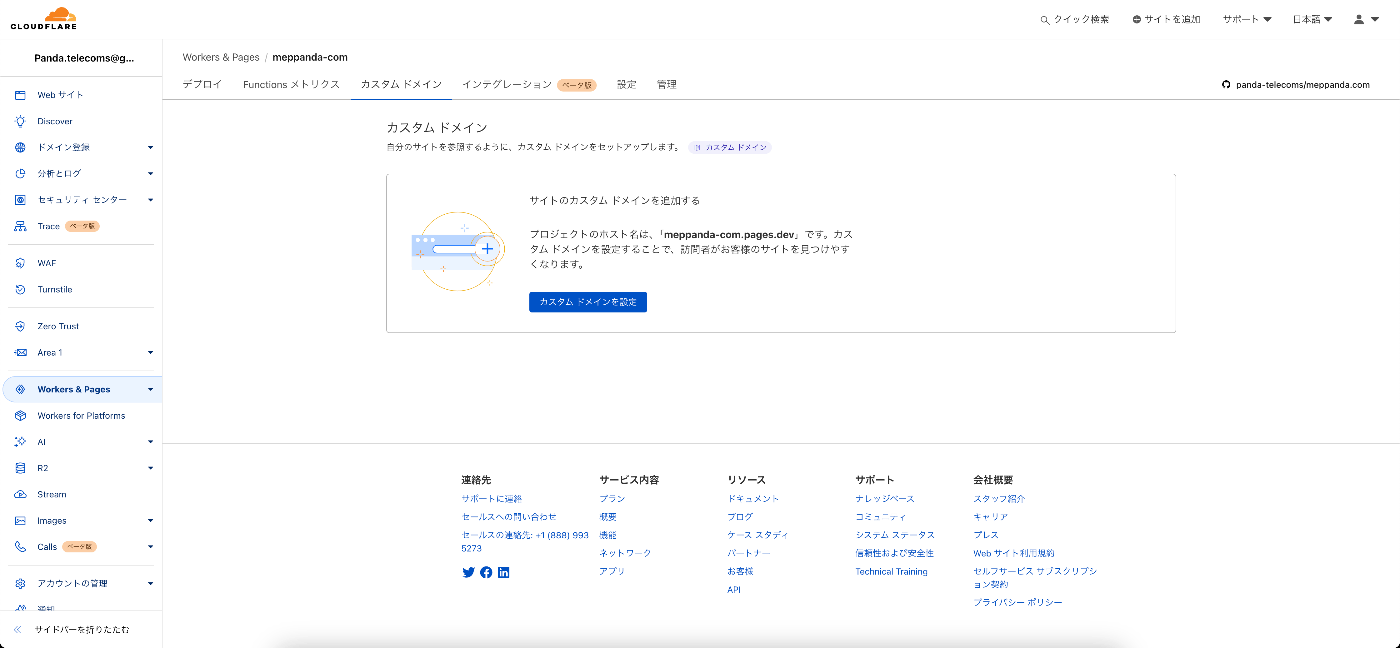Open footer システム ステータス link
Viewport: 1400px width, 648px height.
895,535
